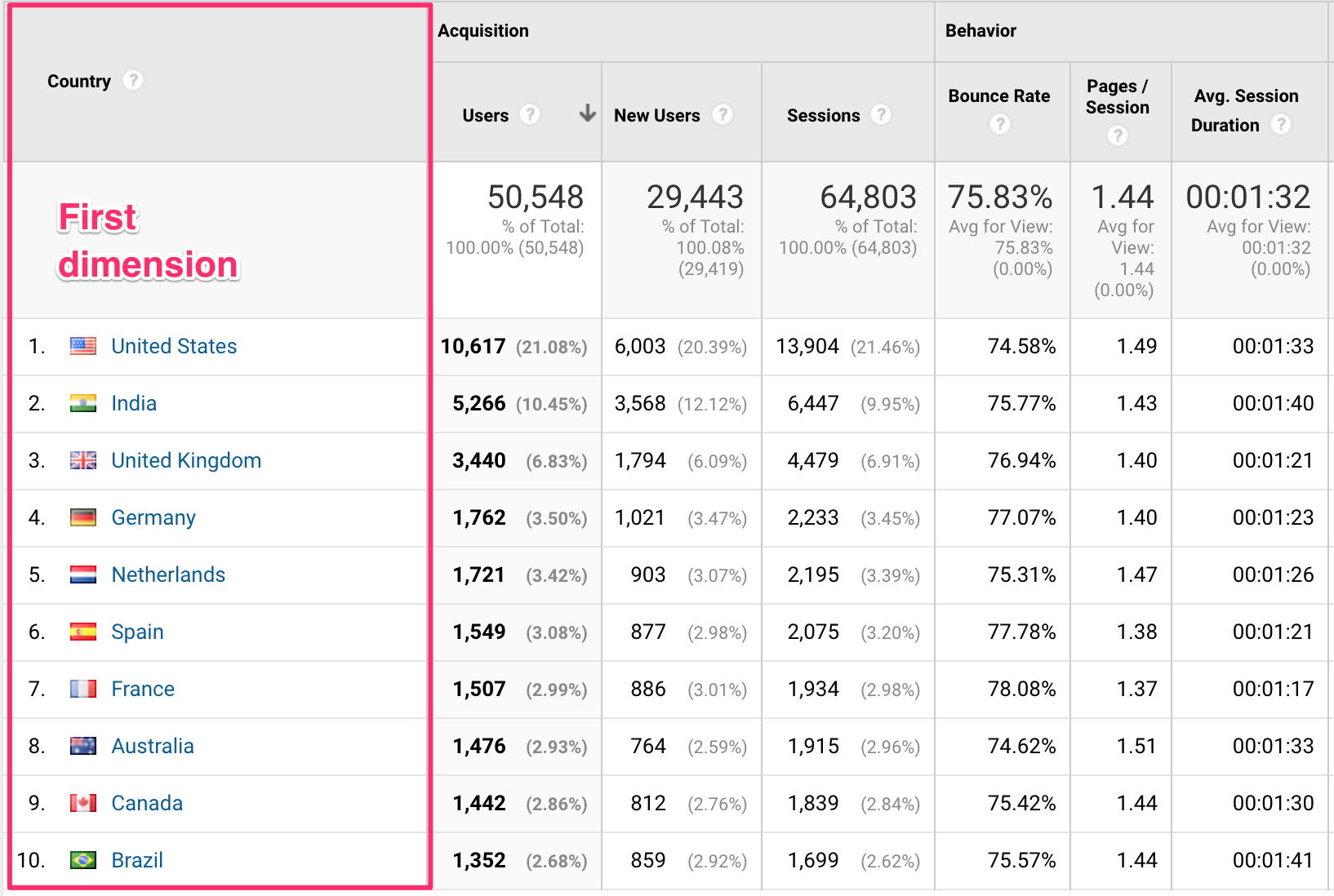Click help icon under Bounce Rate
This screenshot has width=1334, height=896.
[999, 124]
